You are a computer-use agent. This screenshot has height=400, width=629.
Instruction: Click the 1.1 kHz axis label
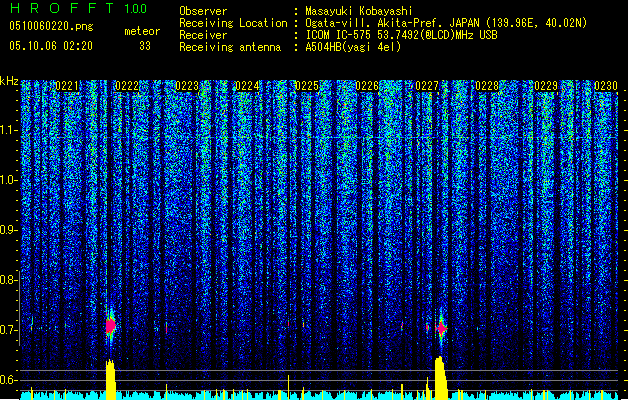(9, 130)
